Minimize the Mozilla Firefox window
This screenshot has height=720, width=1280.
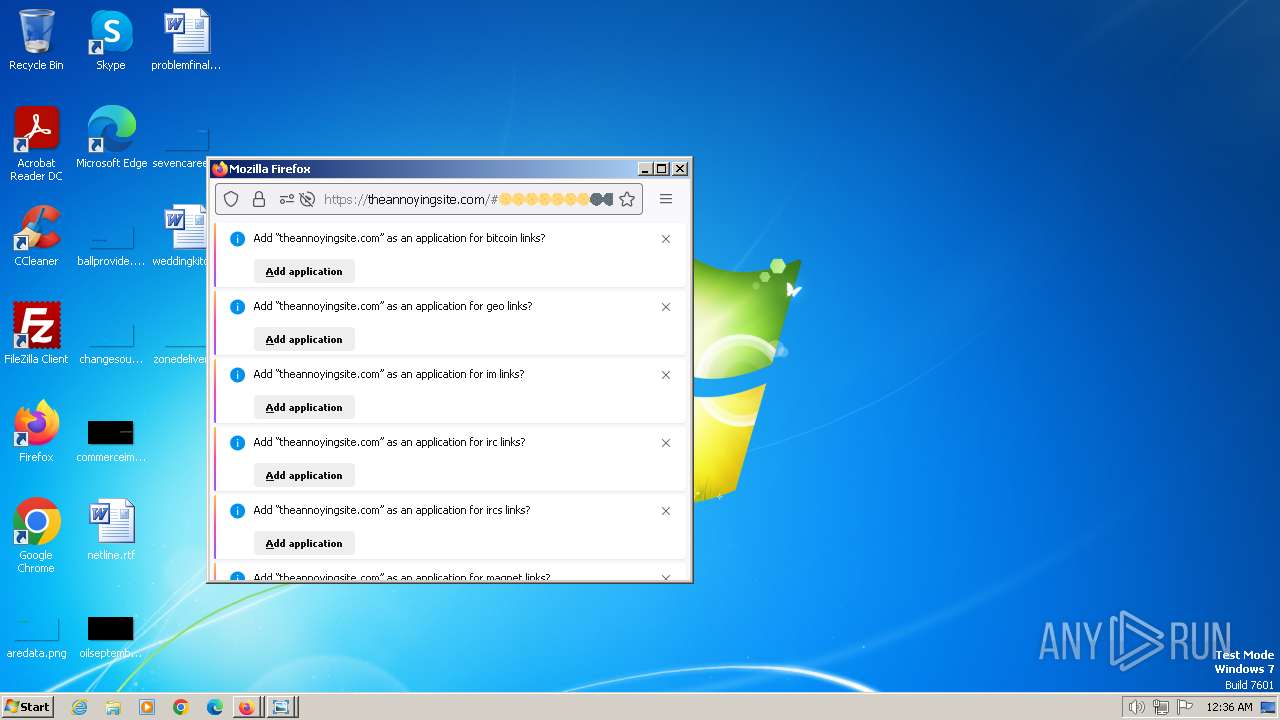[x=645, y=169]
